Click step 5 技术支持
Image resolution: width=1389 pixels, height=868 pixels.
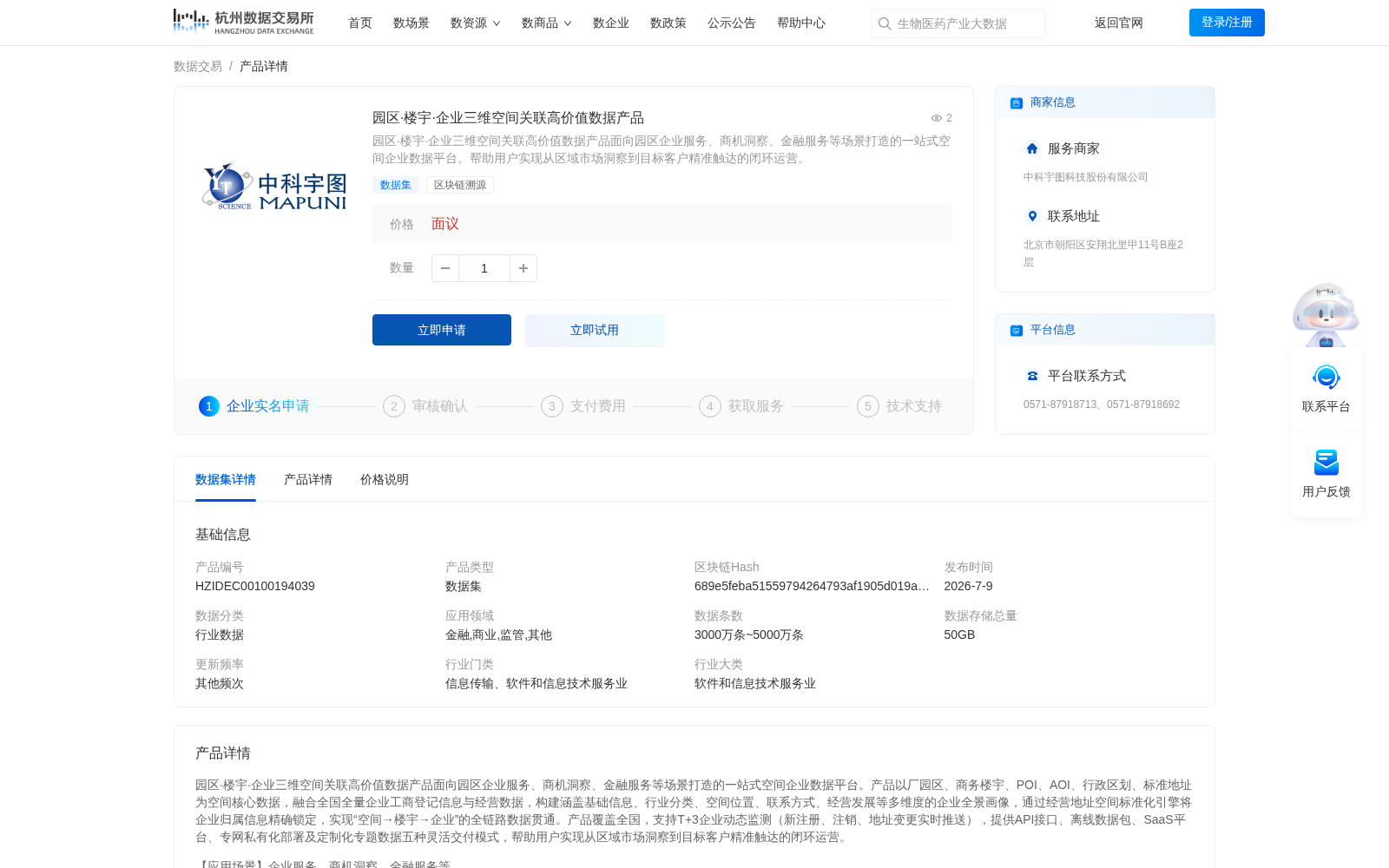click(x=899, y=406)
